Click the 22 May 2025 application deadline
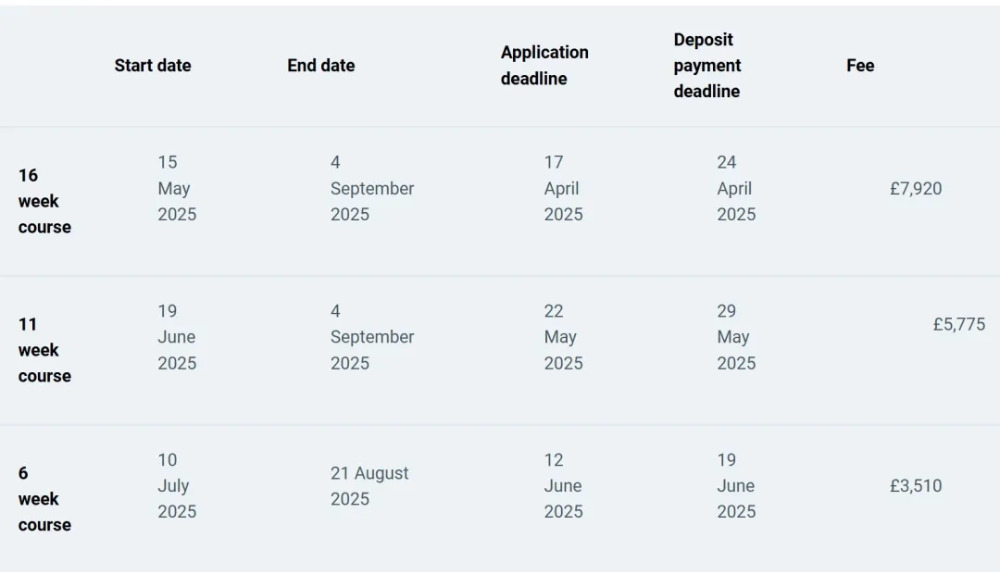Image resolution: width=1000 pixels, height=572 pixels. click(563, 337)
